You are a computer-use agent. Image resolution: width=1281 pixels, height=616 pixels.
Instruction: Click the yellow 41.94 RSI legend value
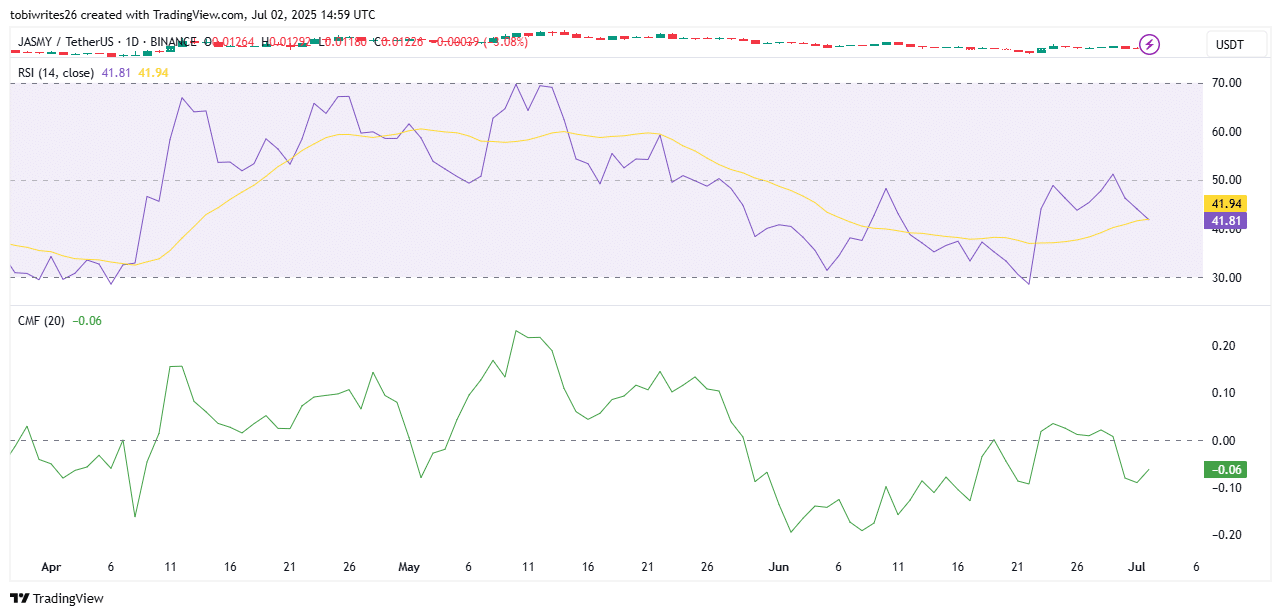153,73
